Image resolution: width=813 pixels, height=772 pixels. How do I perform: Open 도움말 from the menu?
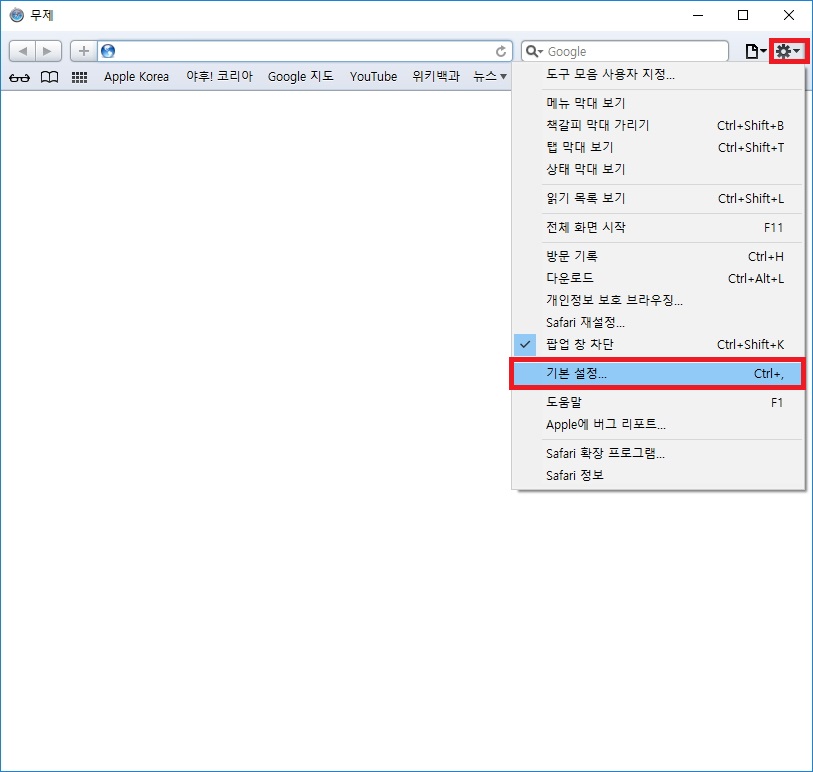(x=658, y=402)
